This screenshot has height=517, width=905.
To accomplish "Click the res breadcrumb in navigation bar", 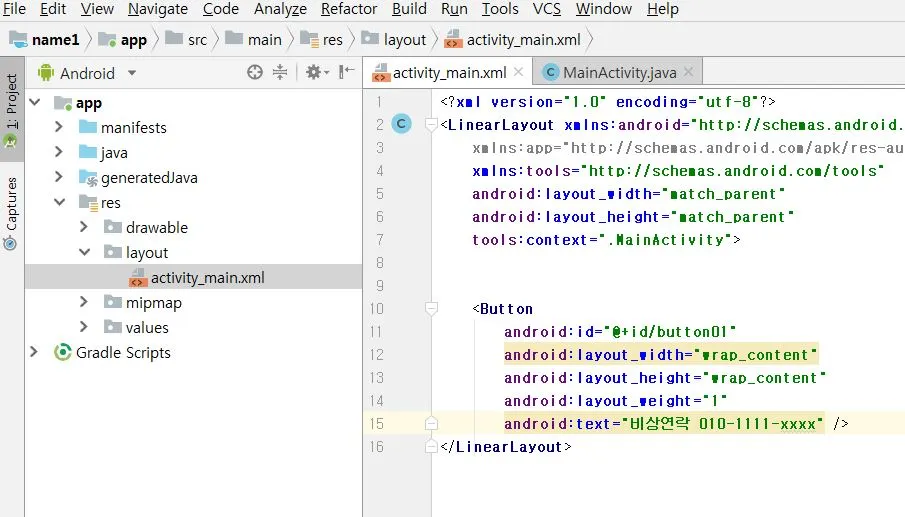I will pos(321,40).
